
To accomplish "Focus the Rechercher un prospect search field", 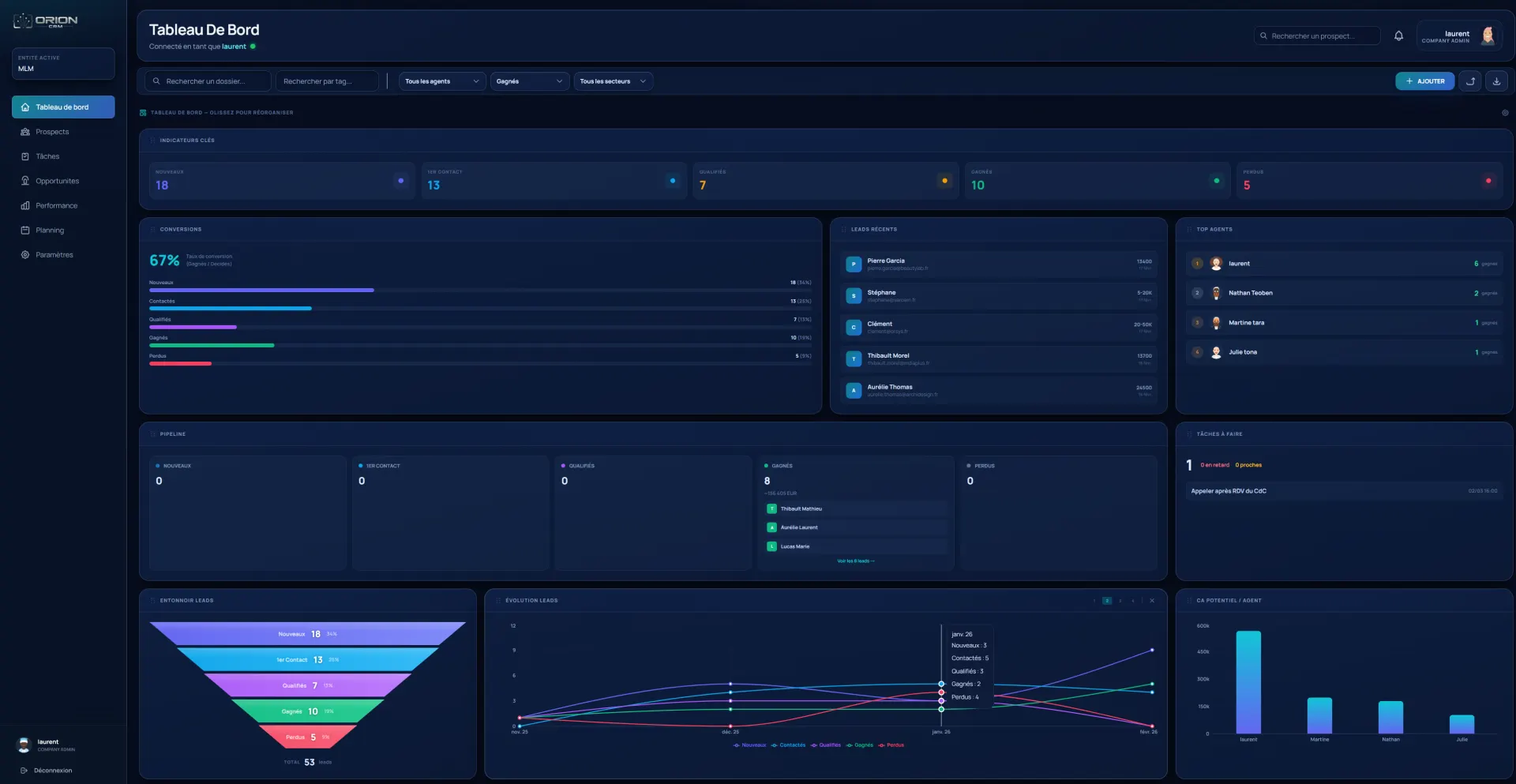I will (1317, 36).
